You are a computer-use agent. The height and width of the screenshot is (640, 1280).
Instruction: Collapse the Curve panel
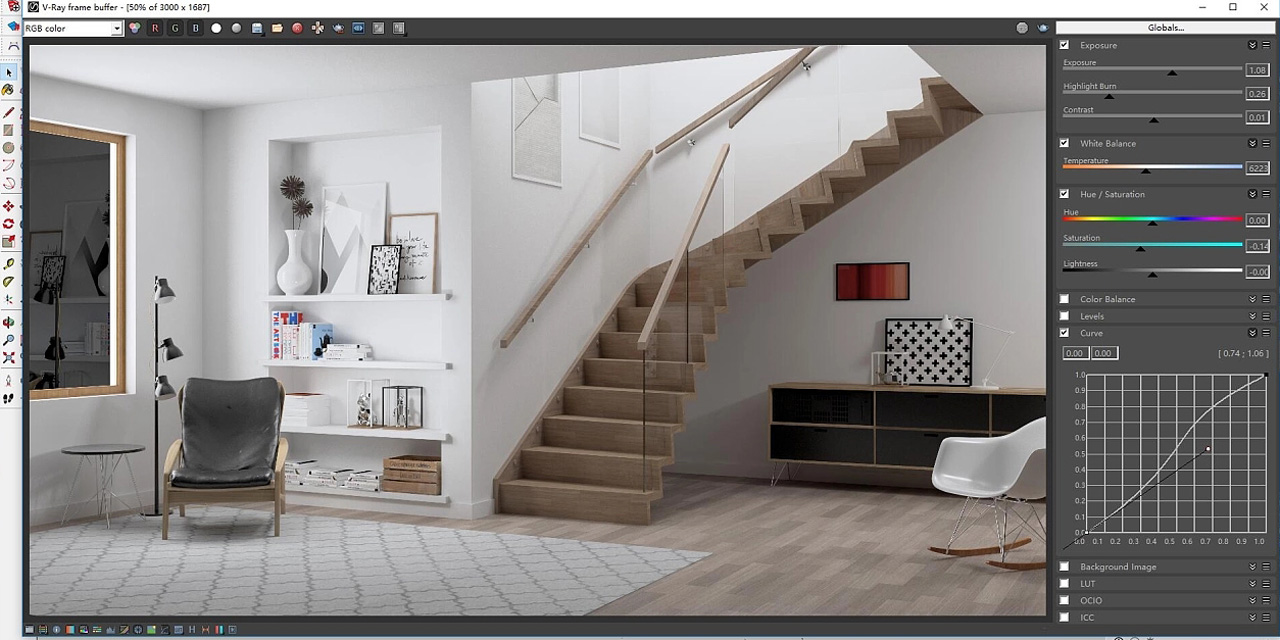click(1251, 333)
